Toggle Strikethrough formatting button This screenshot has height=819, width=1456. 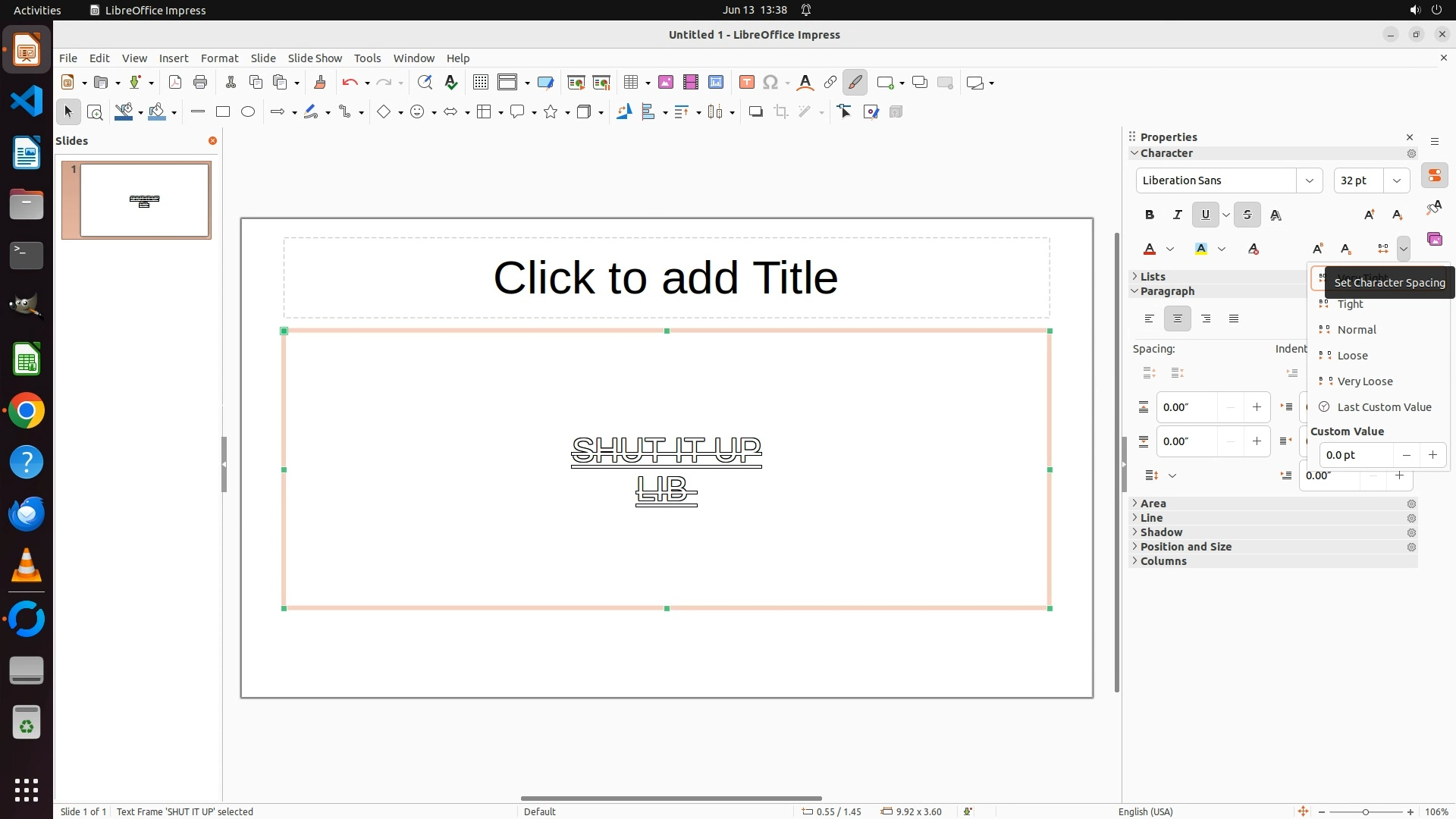[1247, 215]
